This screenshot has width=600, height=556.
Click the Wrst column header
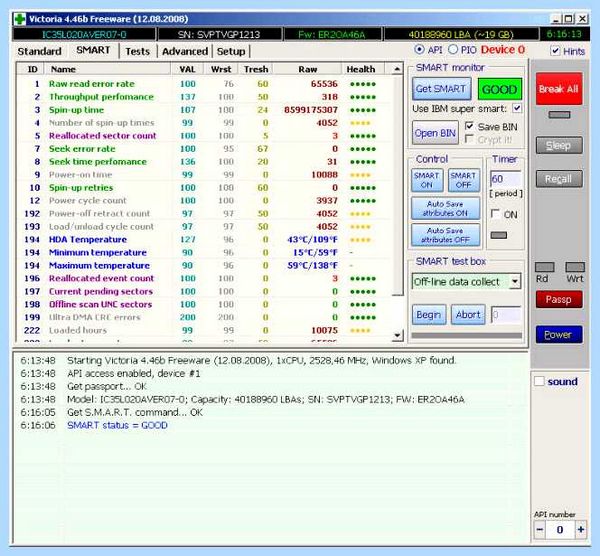221,69
